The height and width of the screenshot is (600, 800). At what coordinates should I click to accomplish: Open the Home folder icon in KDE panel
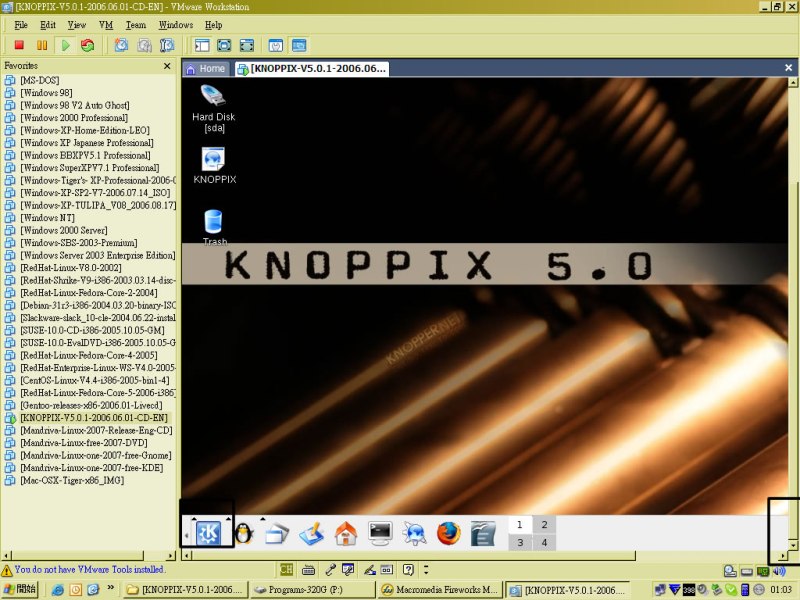pyautogui.click(x=346, y=534)
